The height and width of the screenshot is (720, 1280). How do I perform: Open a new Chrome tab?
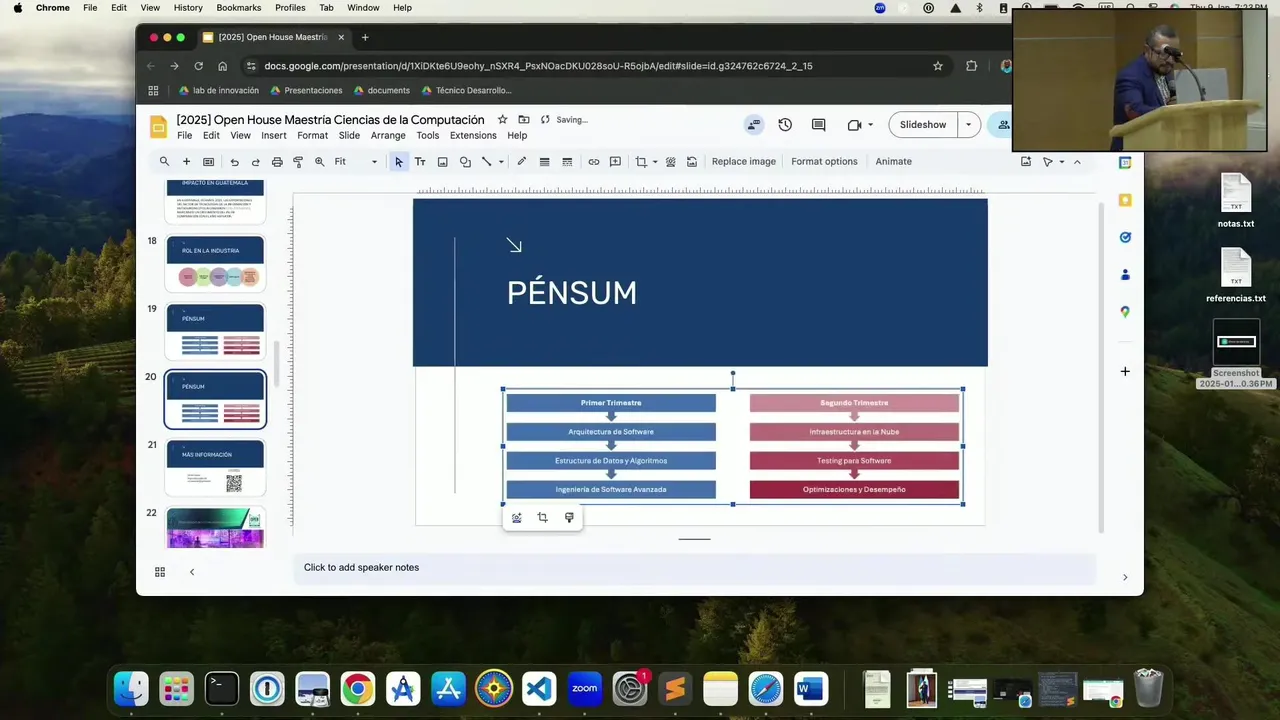(x=365, y=37)
